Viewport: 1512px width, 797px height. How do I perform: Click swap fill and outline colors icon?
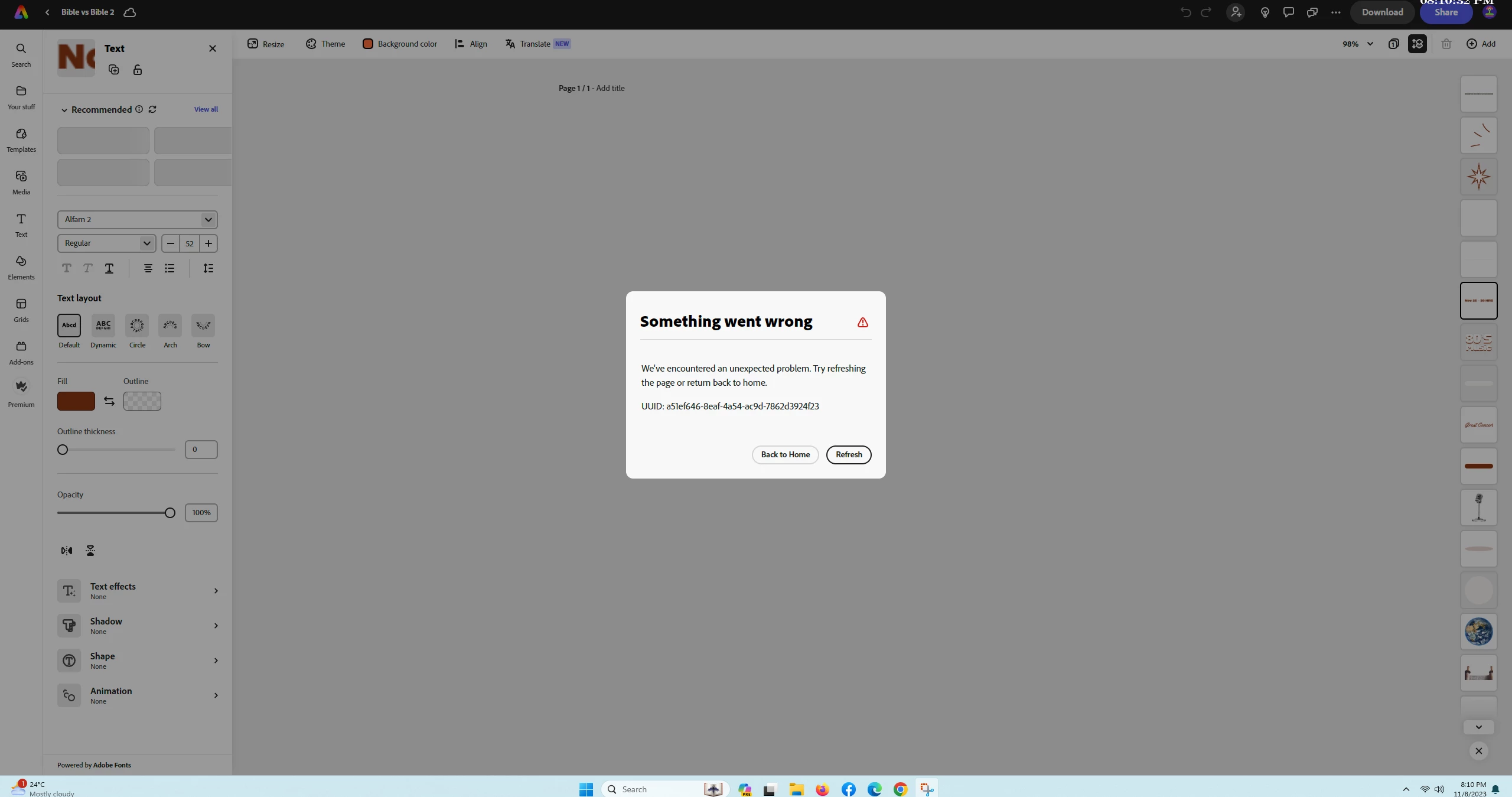109,401
